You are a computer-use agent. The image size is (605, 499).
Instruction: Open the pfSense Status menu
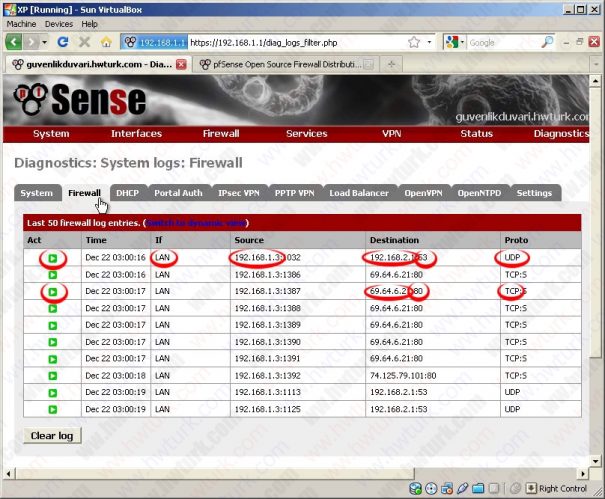[477, 134]
